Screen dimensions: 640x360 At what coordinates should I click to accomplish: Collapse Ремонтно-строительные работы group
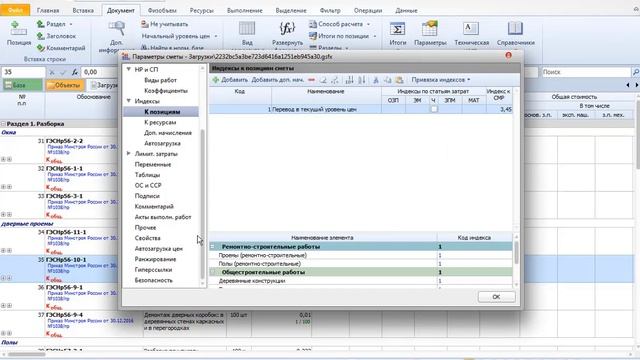point(212,247)
